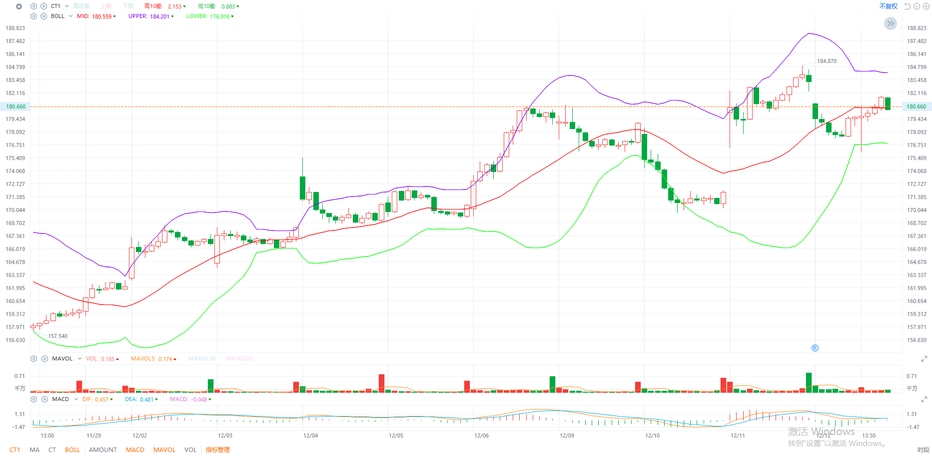
Task: Show the faded MAVOL20 line
Action: click(240, 359)
